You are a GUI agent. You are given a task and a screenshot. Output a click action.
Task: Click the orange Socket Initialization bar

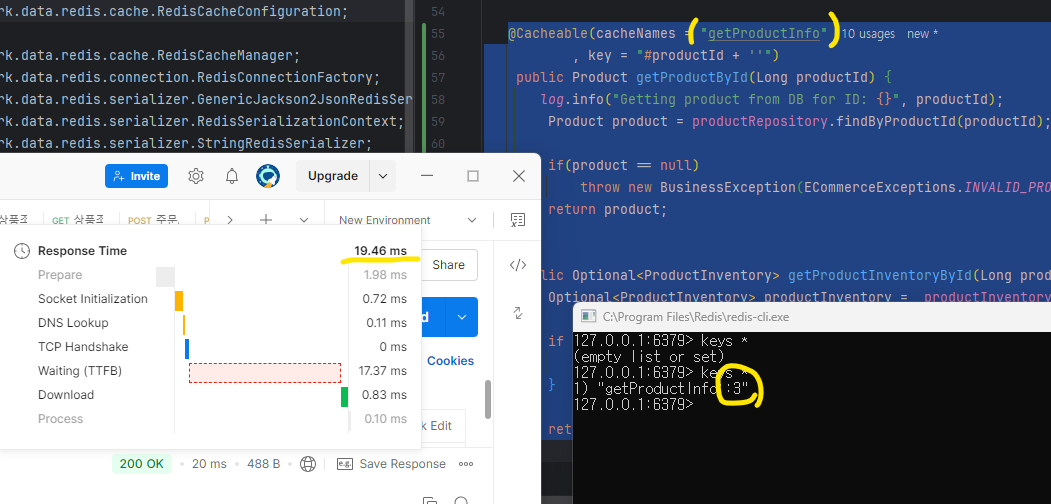pos(179,300)
